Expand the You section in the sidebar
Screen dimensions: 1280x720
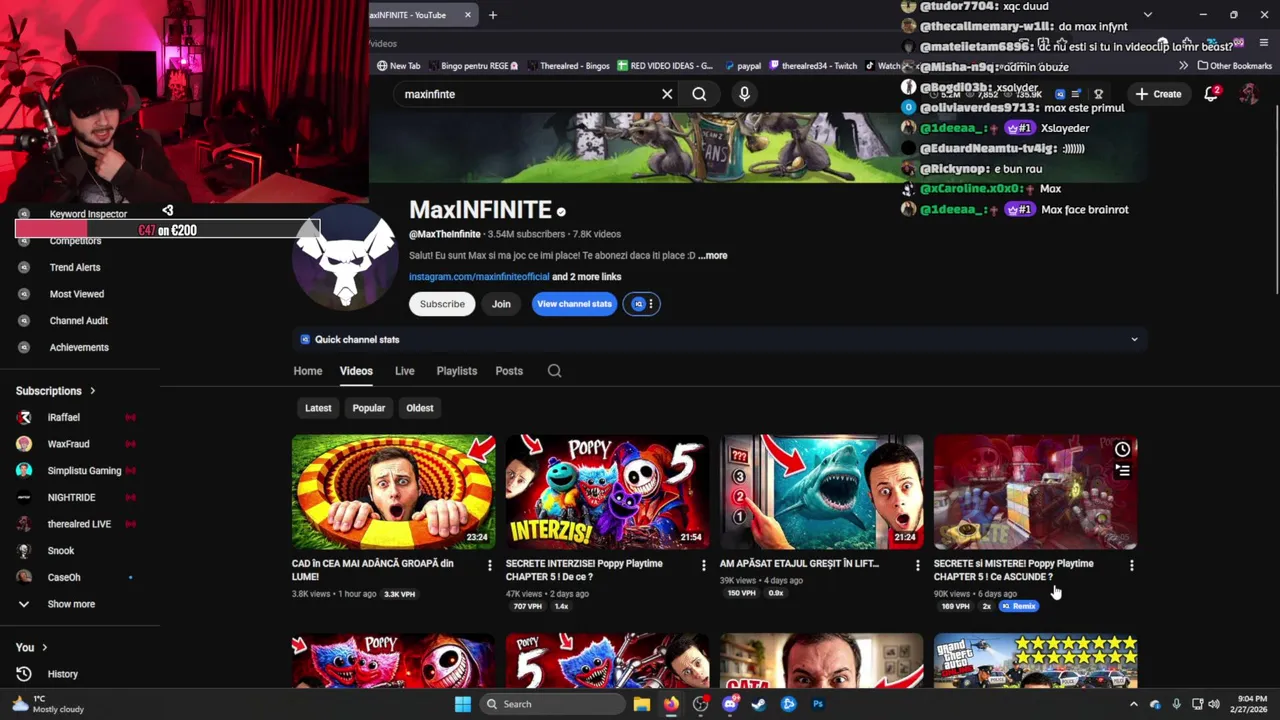tap(32, 647)
